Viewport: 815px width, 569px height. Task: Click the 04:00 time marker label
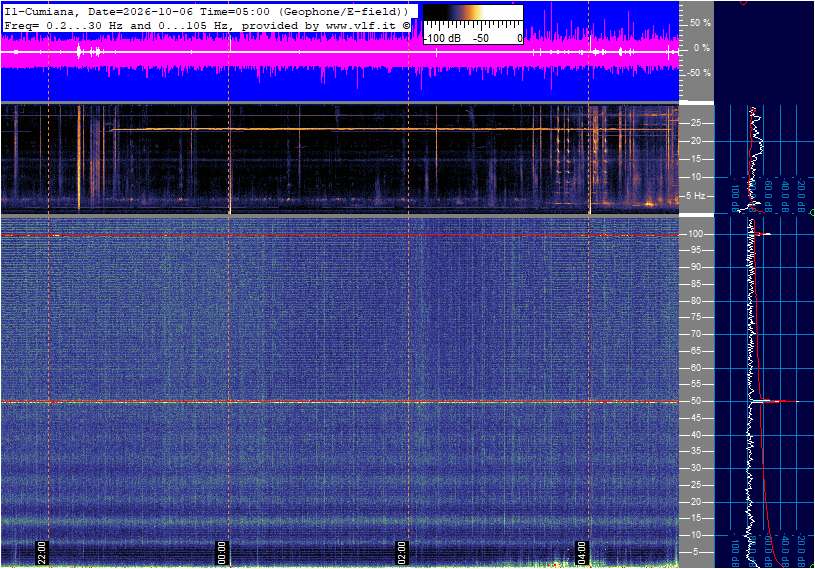click(x=582, y=552)
